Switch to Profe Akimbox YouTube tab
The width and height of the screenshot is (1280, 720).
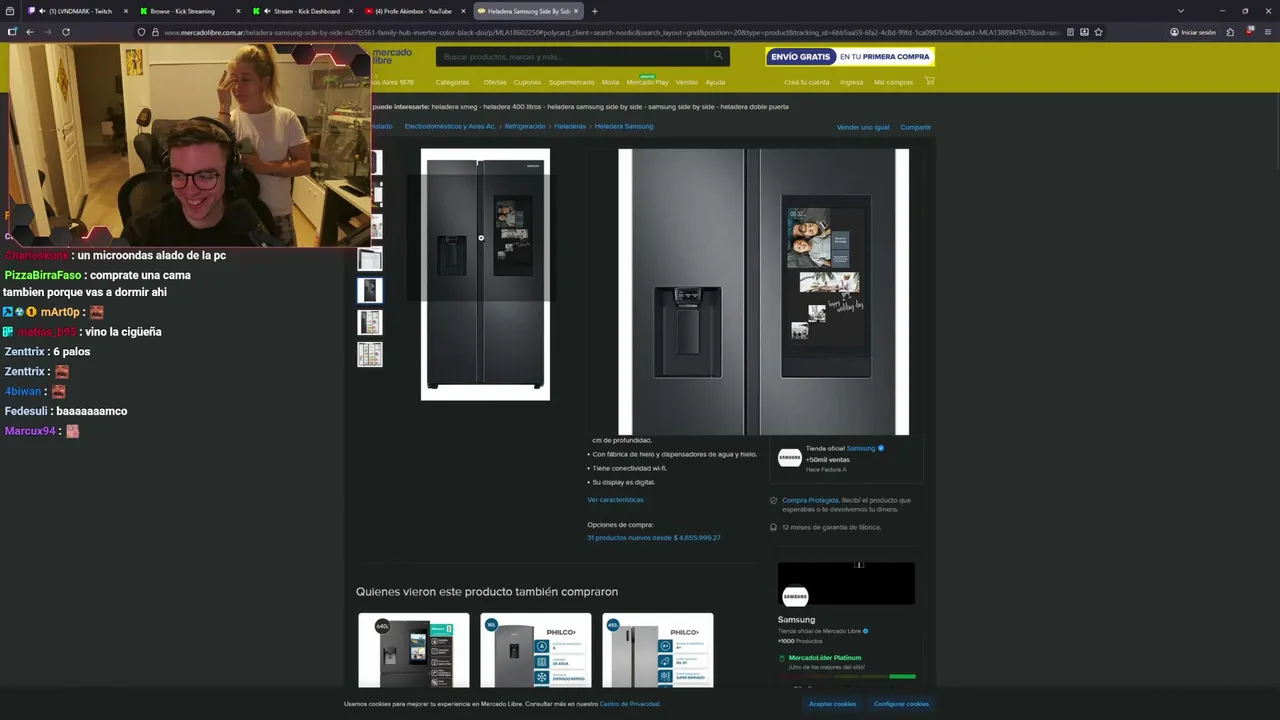tap(414, 11)
